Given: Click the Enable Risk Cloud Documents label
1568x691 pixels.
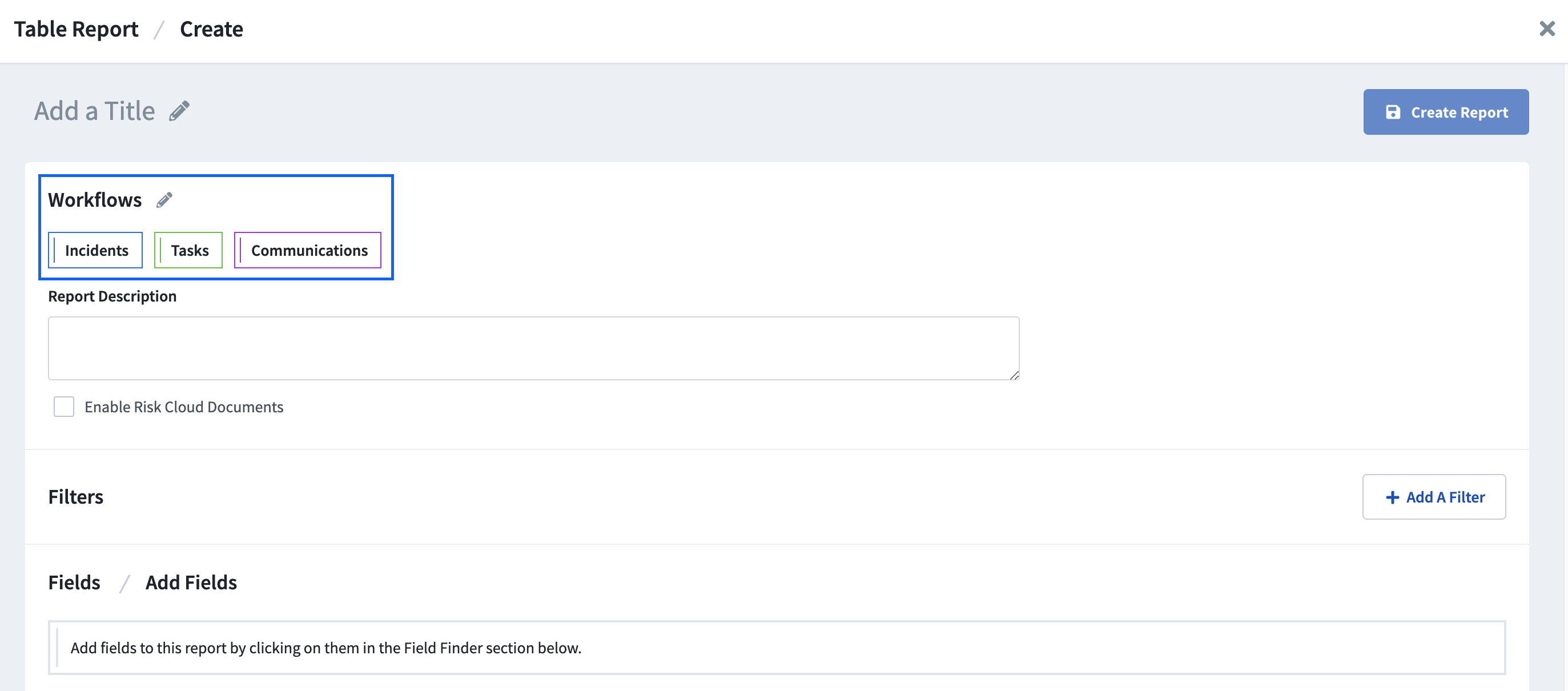Looking at the screenshot, I should click(184, 407).
